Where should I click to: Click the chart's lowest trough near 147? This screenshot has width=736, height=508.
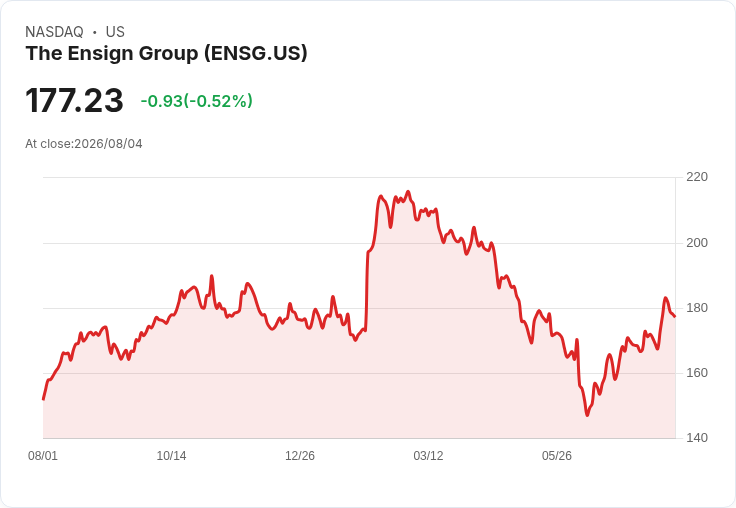(x=587, y=415)
